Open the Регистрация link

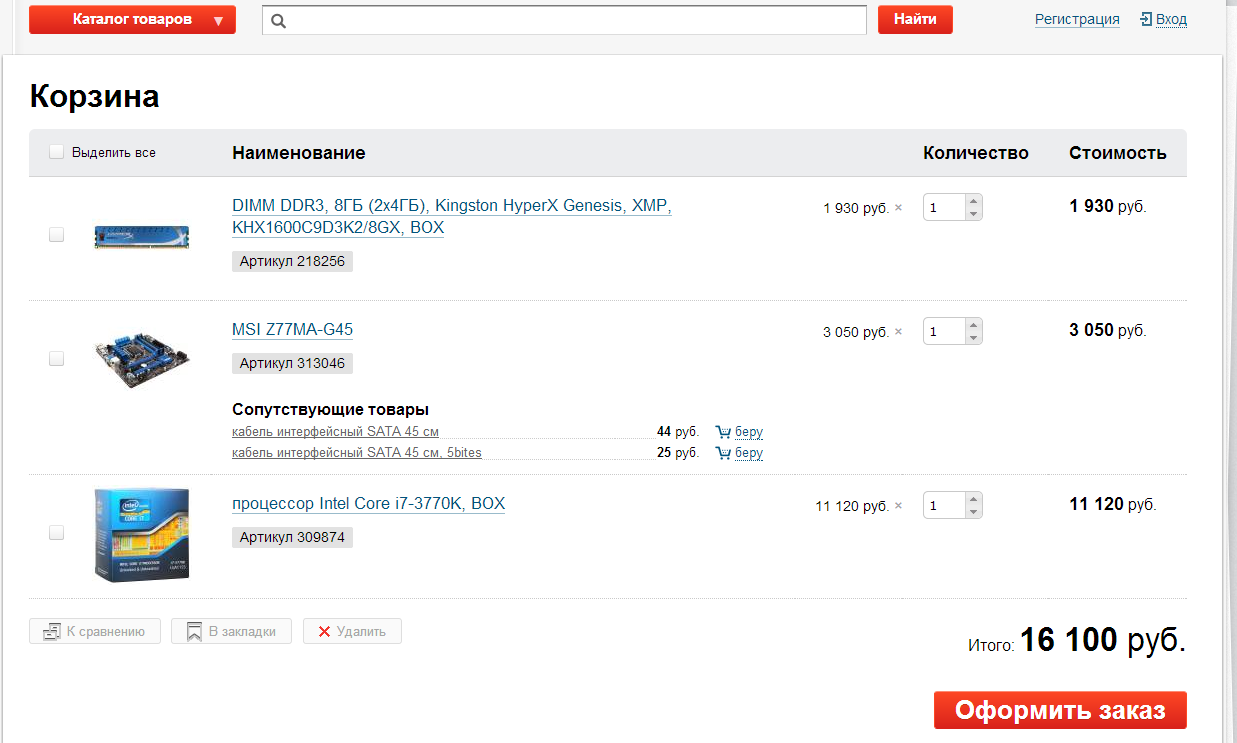click(1077, 19)
